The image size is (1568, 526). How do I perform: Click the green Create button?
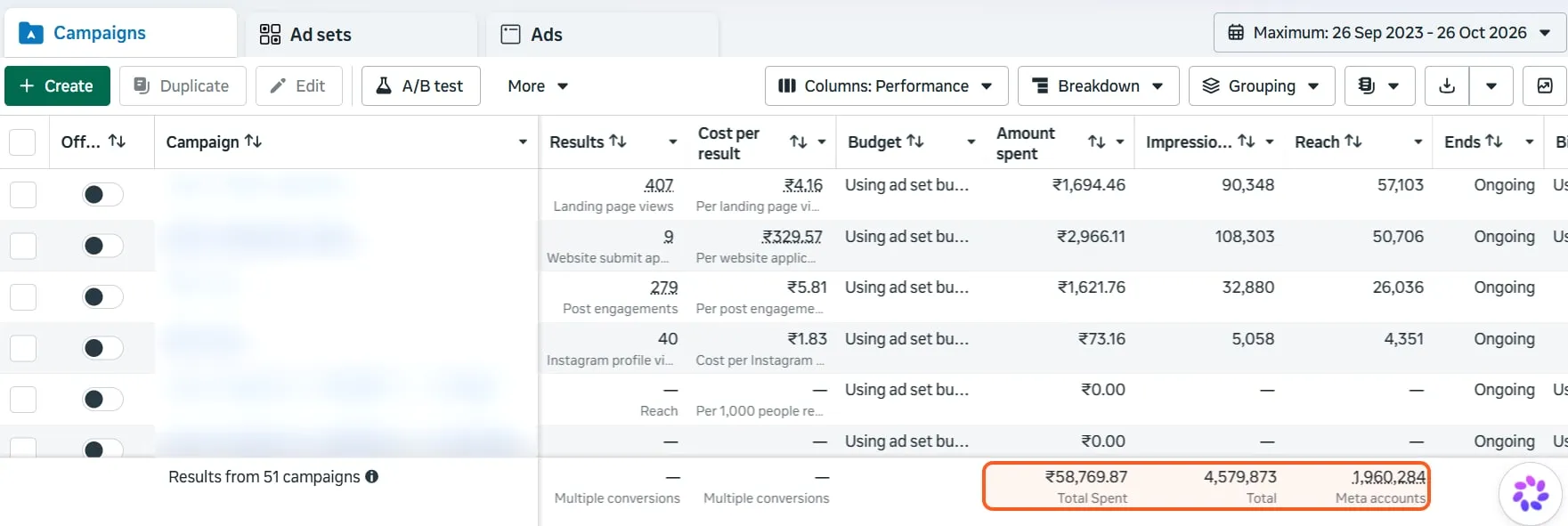tap(57, 86)
